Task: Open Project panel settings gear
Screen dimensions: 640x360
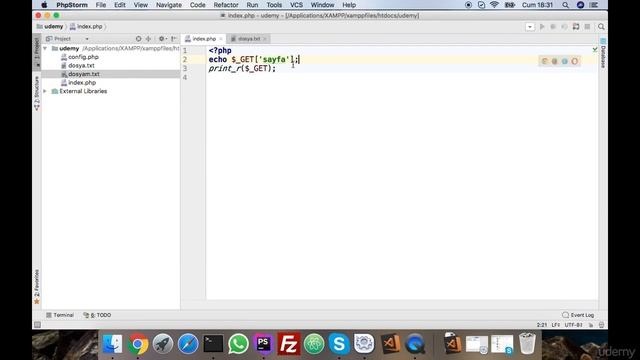Action: [x=162, y=39]
